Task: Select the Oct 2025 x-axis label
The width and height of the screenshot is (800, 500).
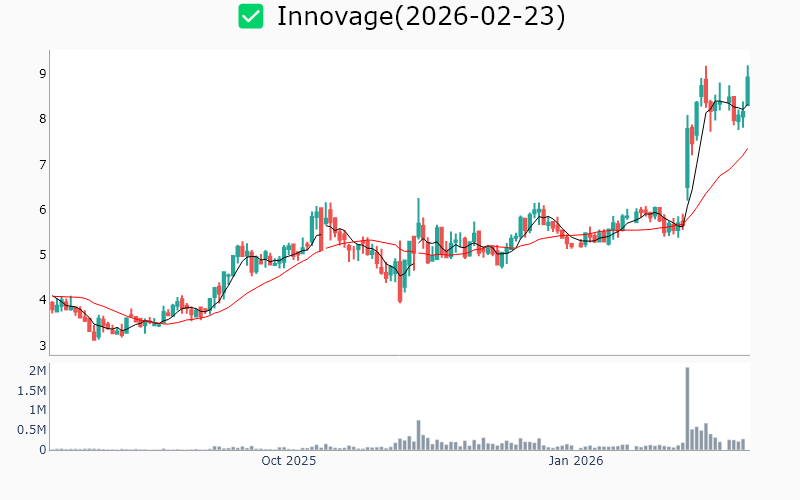Action: pyautogui.click(x=288, y=461)
